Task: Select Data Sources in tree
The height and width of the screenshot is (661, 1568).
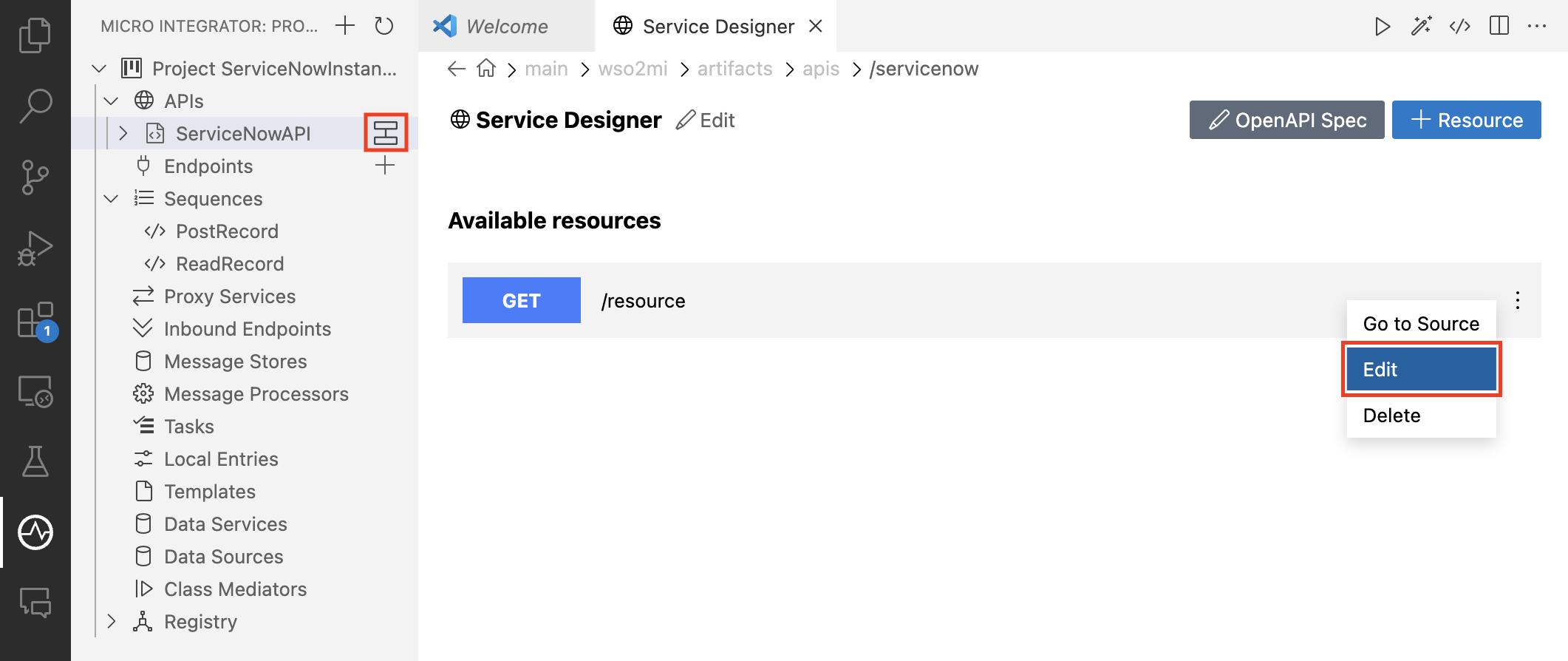Action: 224,557
